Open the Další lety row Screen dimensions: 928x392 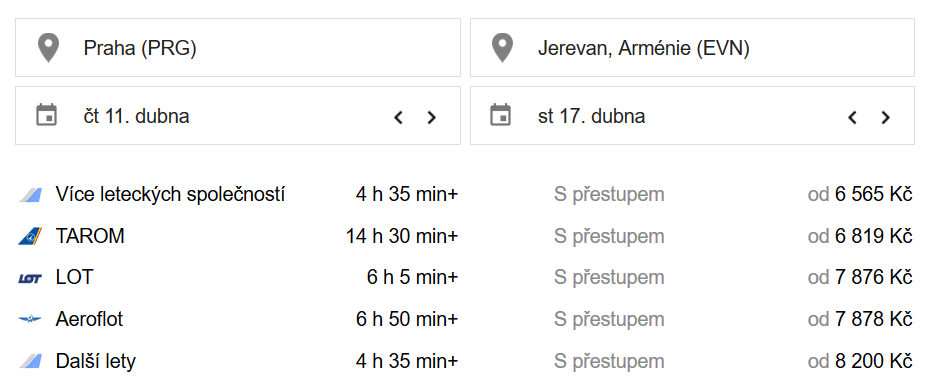tap(465, 361)
